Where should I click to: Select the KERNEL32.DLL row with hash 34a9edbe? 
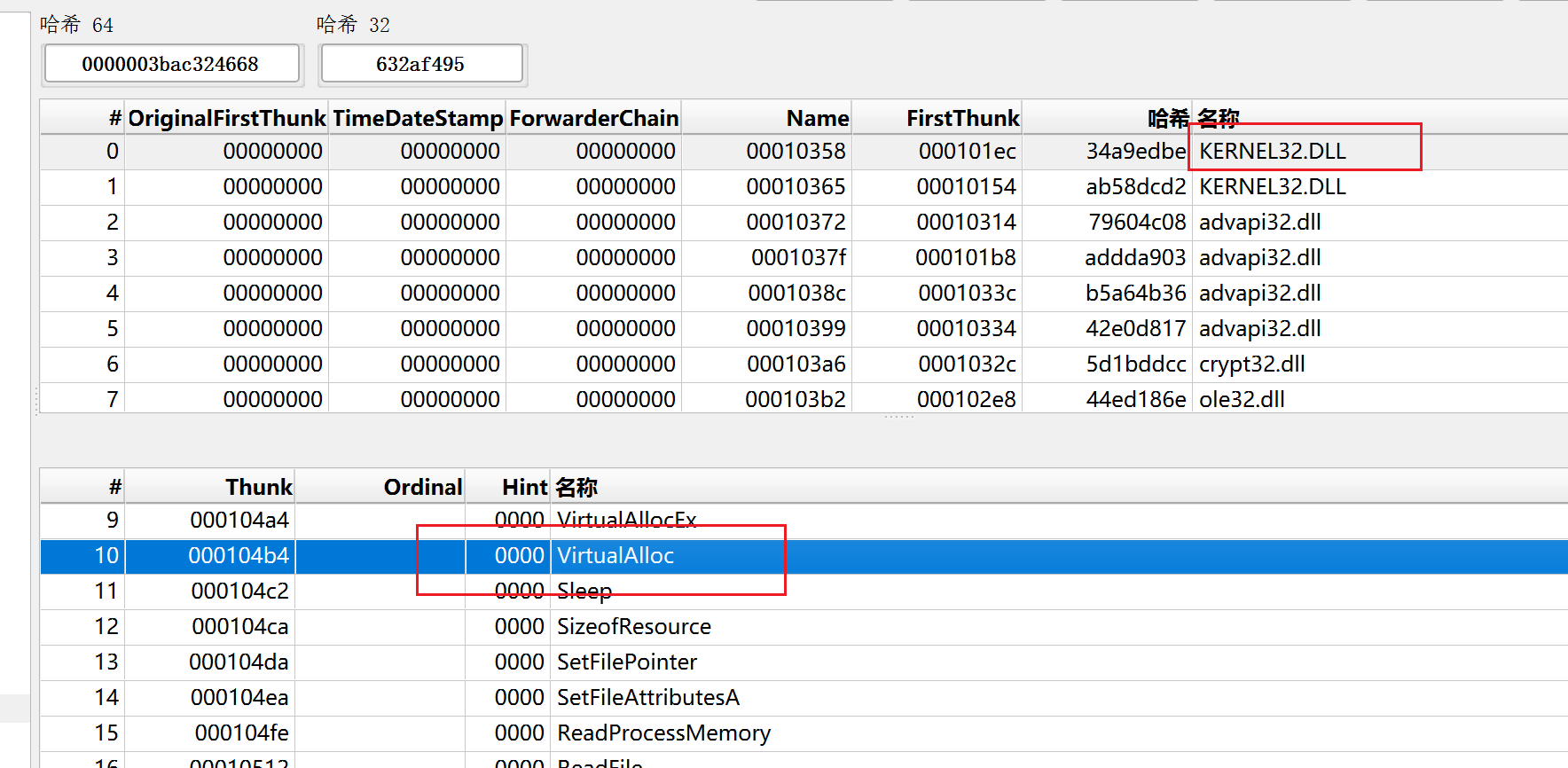tap(1272, 152)
